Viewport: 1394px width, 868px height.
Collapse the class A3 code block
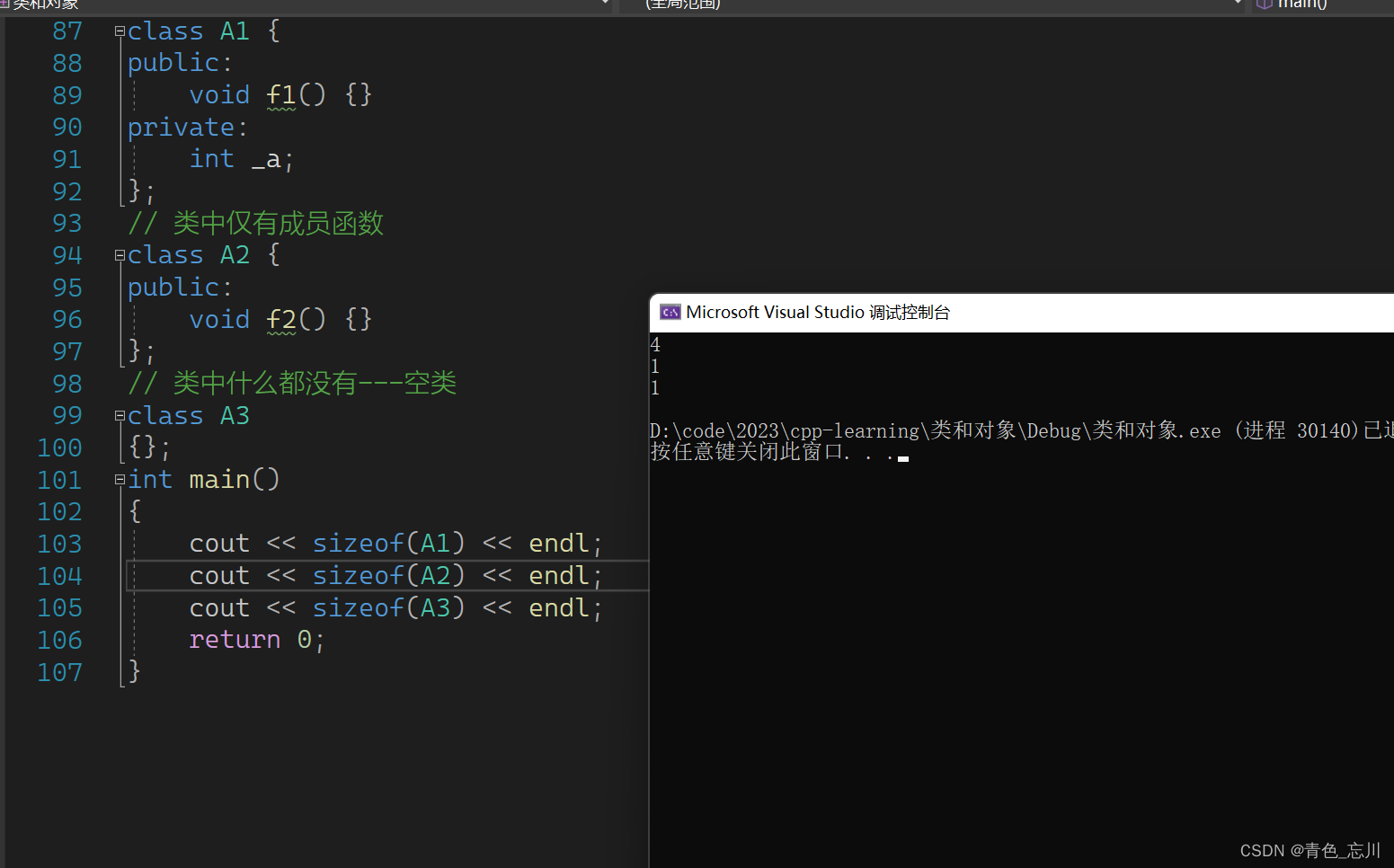tap(120, 416)
